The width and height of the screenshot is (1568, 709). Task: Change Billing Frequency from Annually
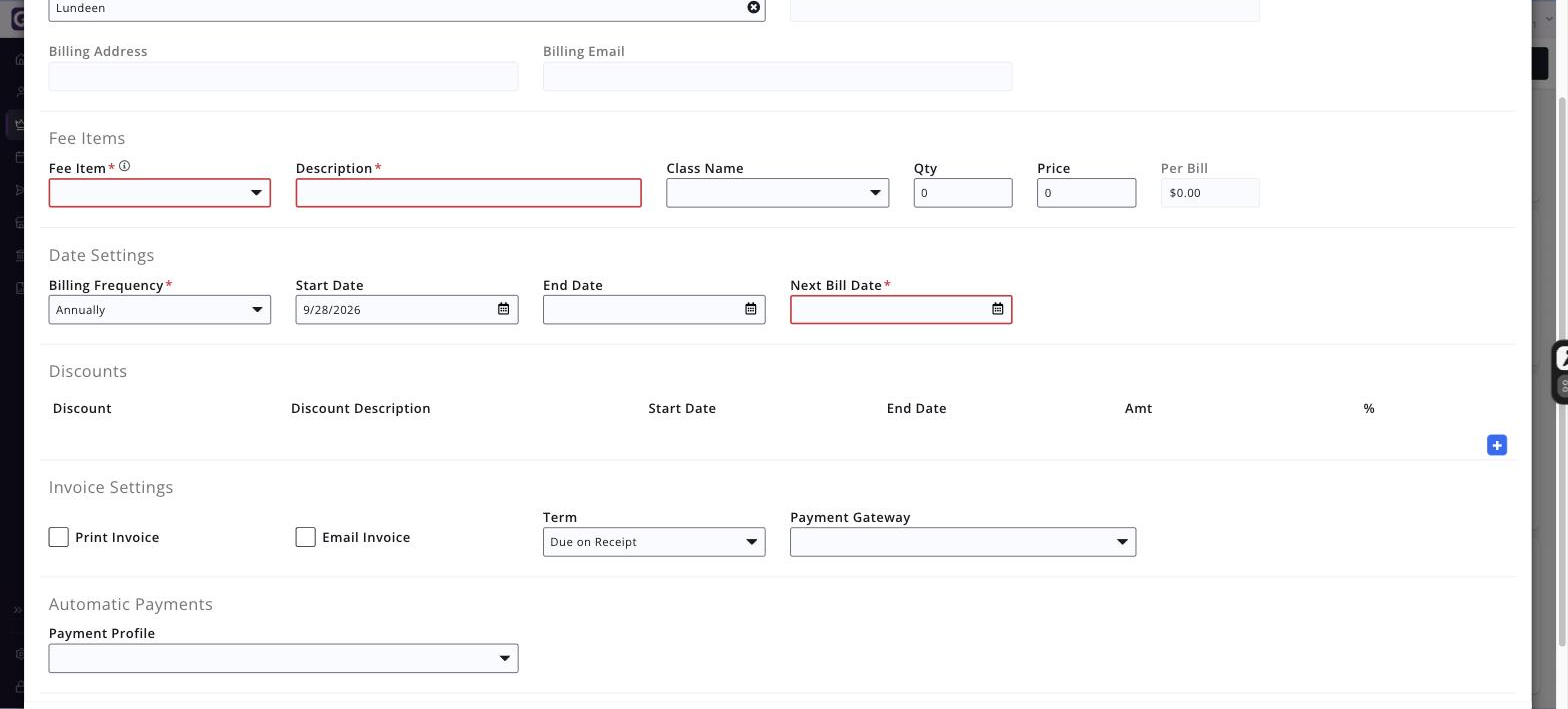pyautogui.click(x=160, y=310)
